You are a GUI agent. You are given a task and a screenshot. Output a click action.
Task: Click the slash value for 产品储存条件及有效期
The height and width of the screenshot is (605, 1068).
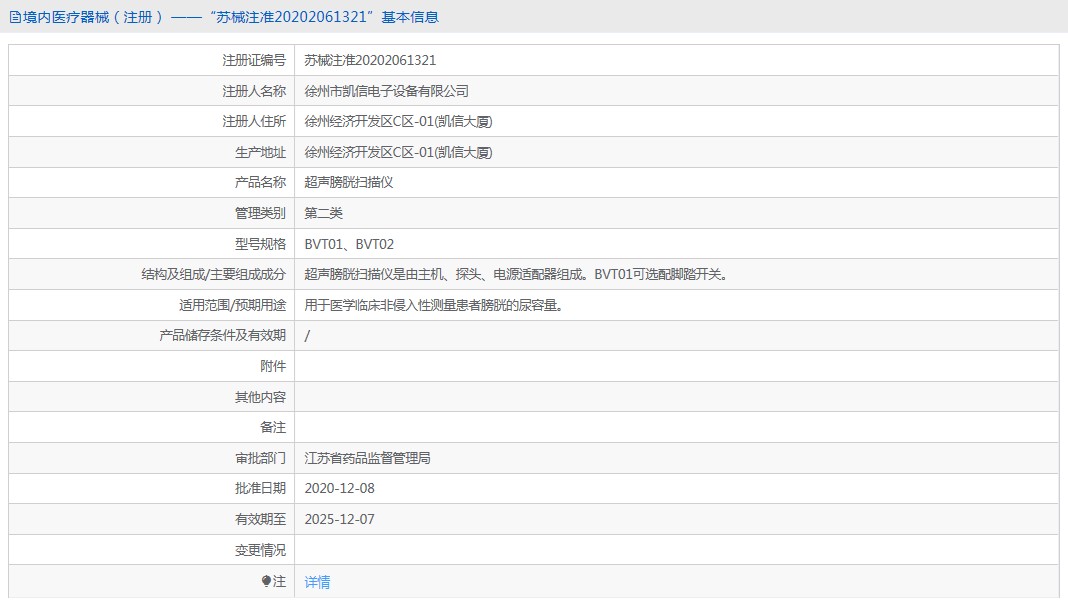(x=307, y=335)
